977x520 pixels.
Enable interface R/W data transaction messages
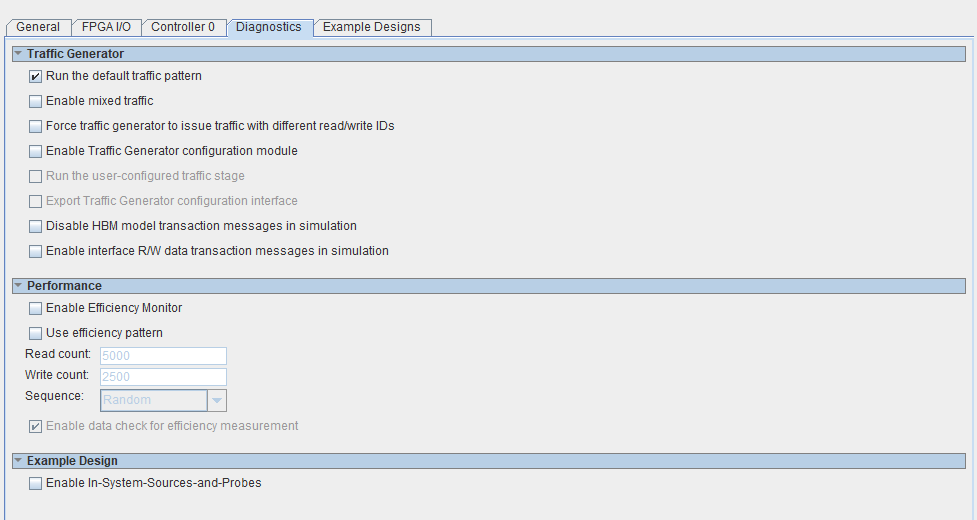36,251
